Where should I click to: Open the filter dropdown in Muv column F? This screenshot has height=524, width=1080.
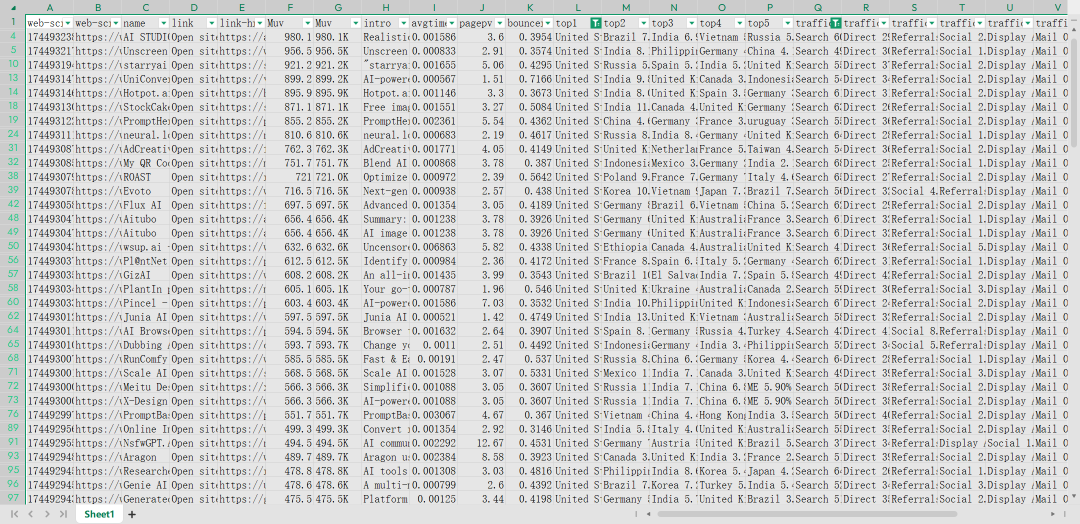tap(309, 23)
